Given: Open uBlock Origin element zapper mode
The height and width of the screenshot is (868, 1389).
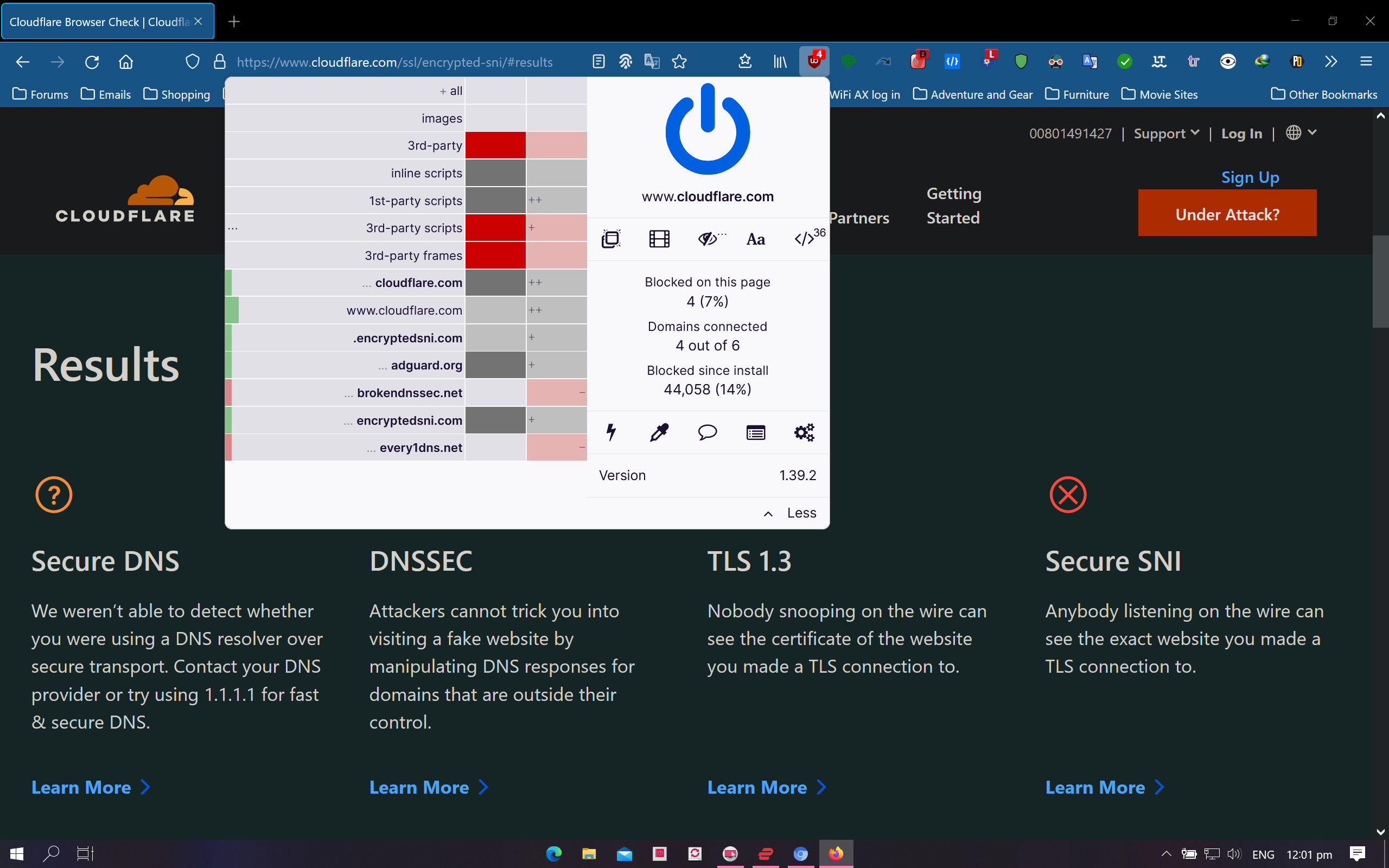Looking at the screenshot, I should 611,432.
